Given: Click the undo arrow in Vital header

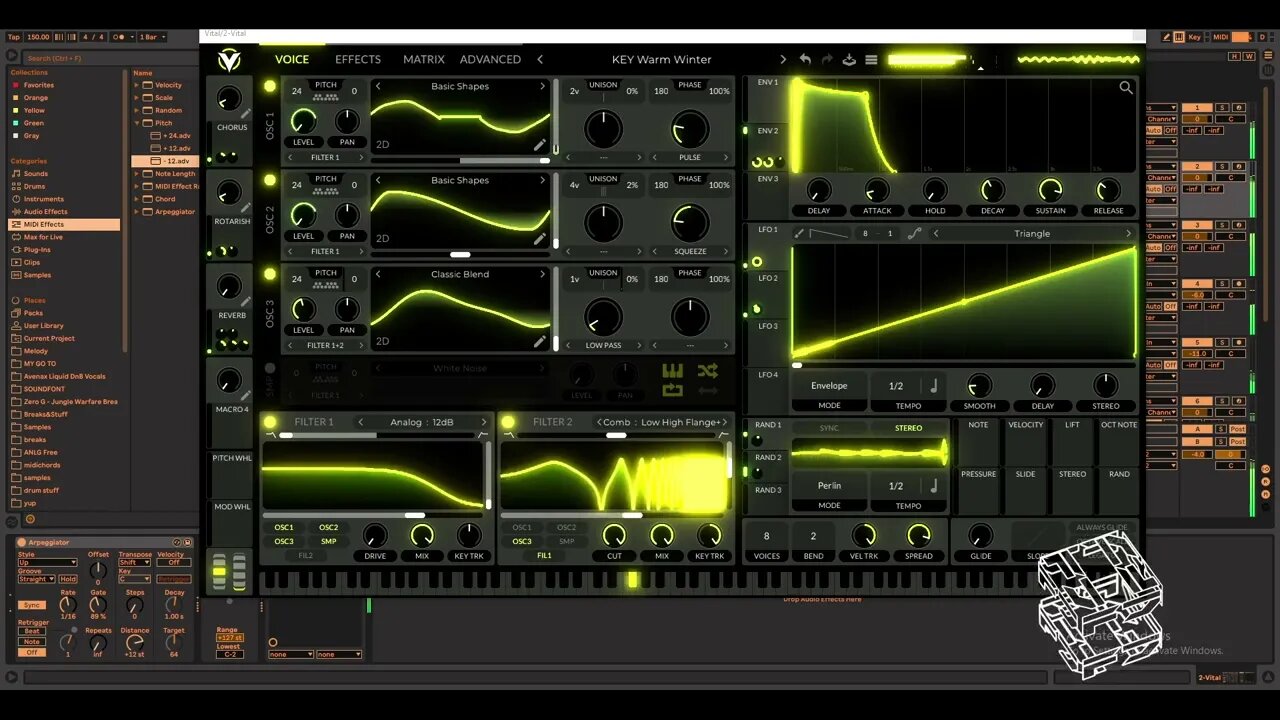Looking at the screenshot, I should coord(805,60).
